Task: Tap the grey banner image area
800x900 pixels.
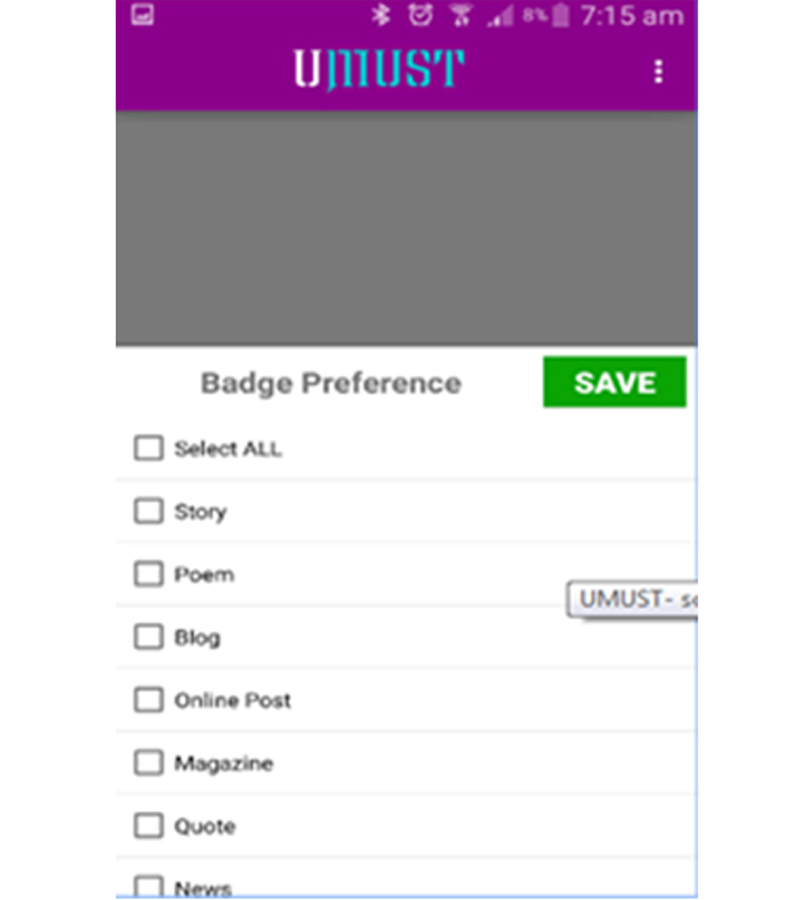Action: coord(406,228)
